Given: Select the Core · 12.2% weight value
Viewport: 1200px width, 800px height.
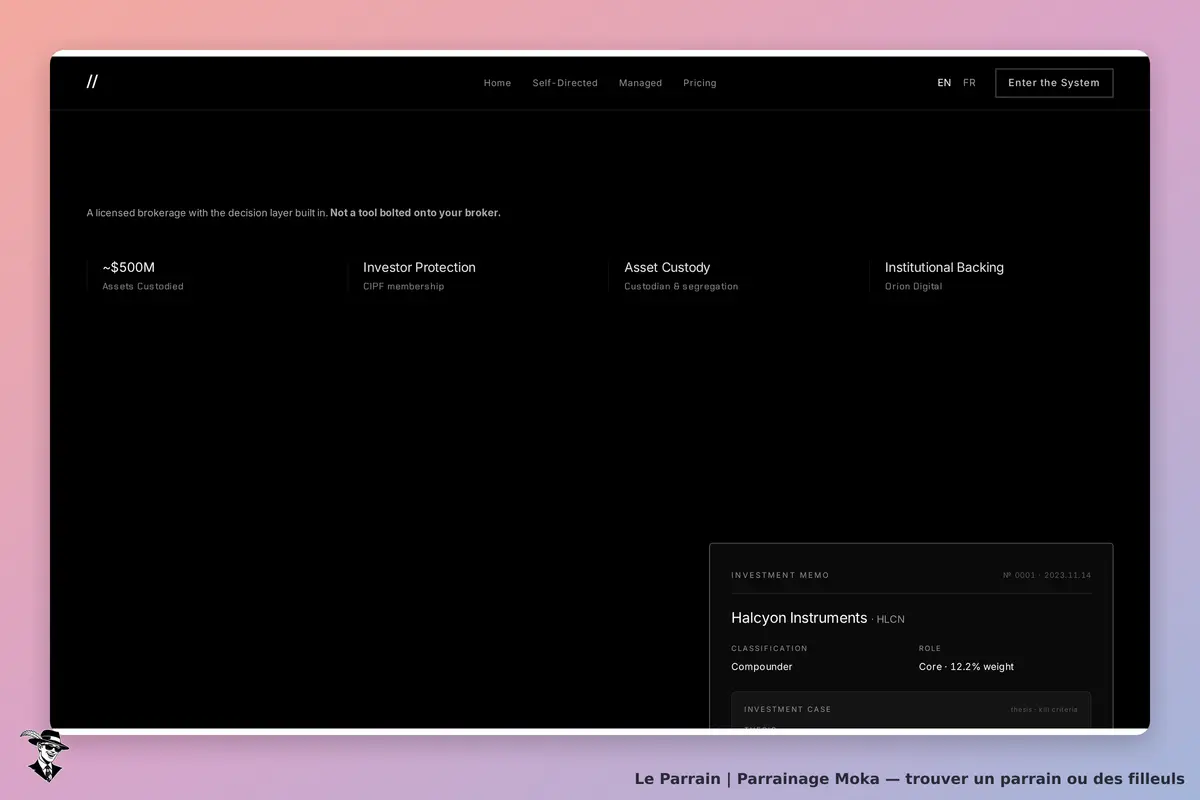Looking at the screenshot, I should click(966, 667).
